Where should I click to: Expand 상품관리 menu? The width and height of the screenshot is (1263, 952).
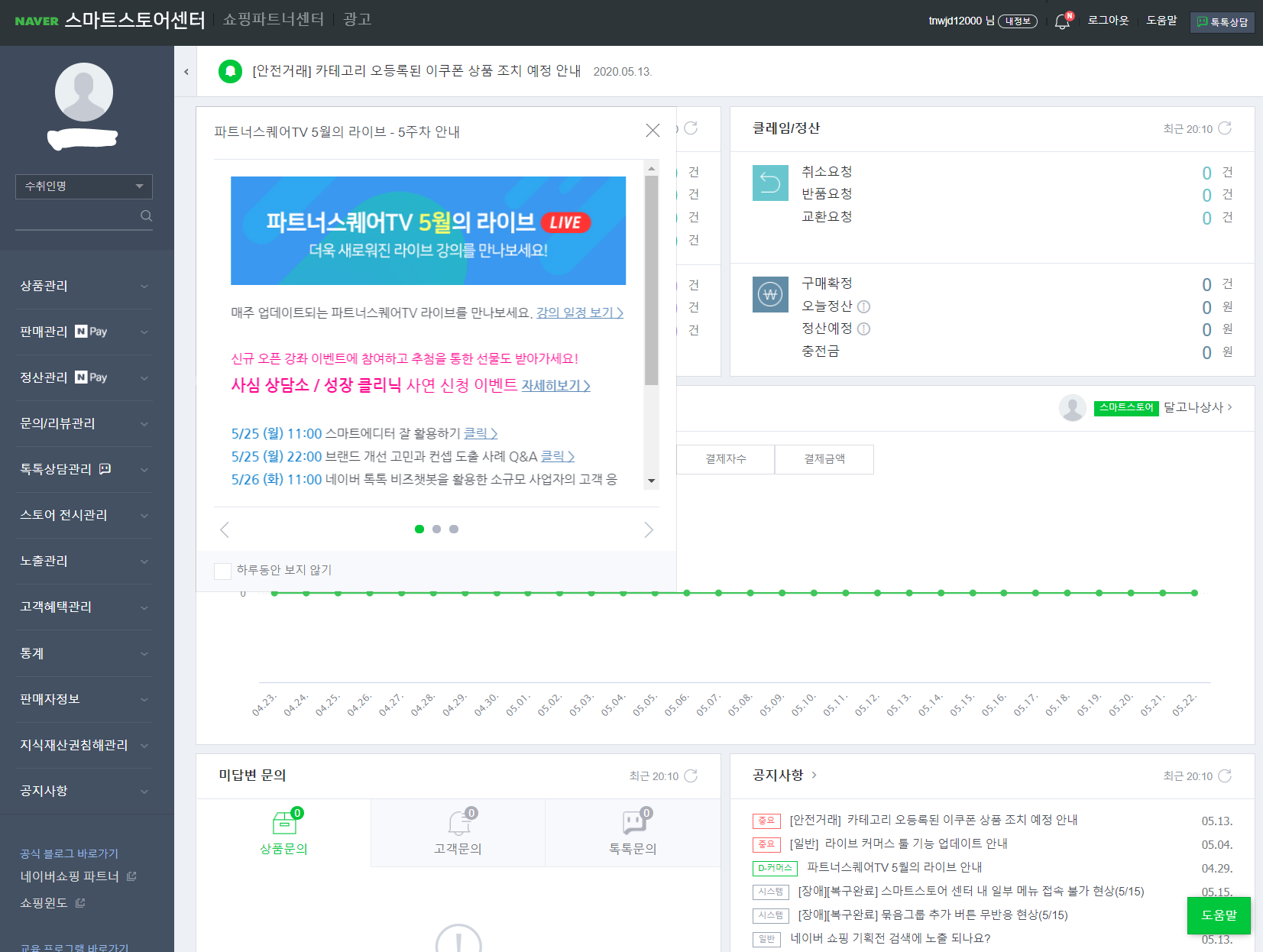(x=84, y=286)
